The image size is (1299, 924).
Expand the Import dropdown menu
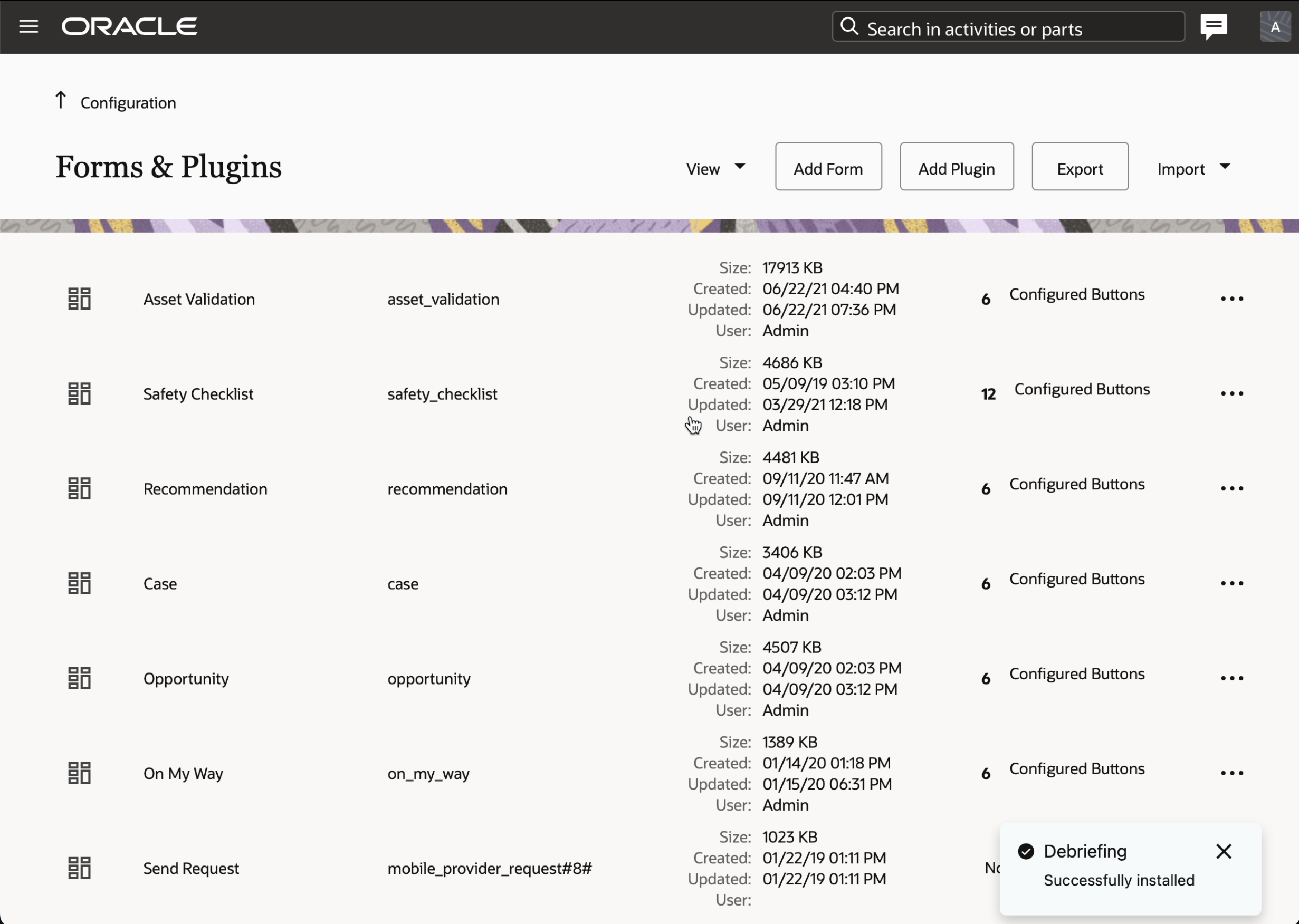(1192, 168)
